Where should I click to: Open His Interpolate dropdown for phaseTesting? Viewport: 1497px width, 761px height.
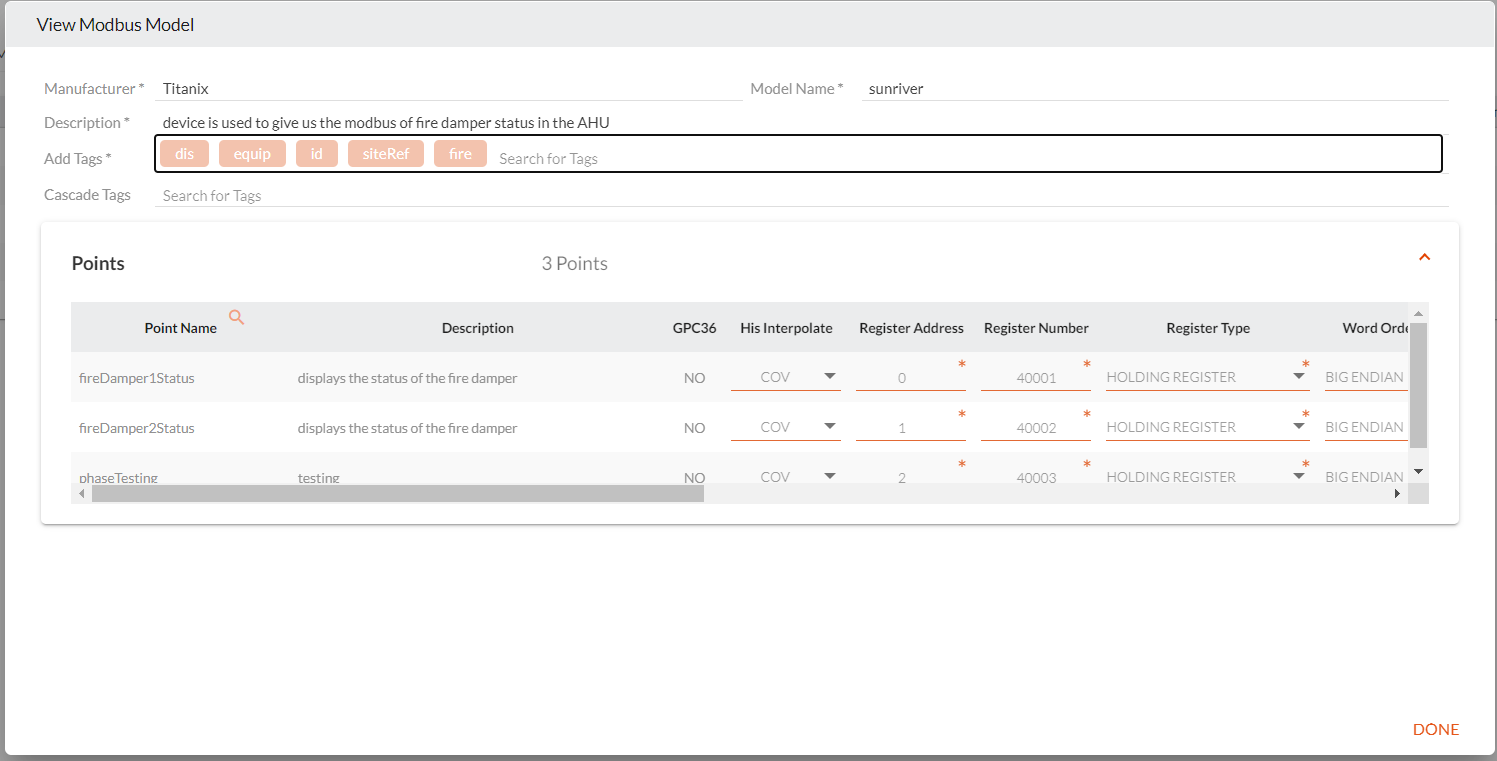pos(786,476)
